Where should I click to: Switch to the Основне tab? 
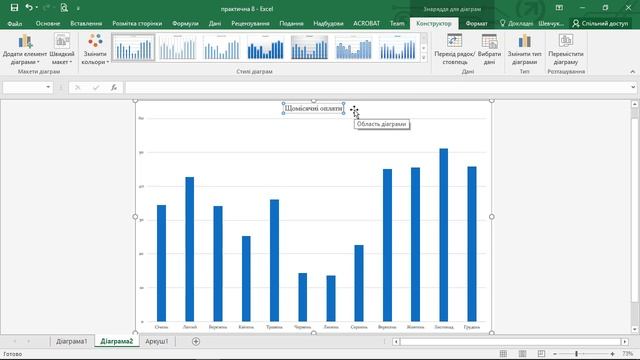48,24
